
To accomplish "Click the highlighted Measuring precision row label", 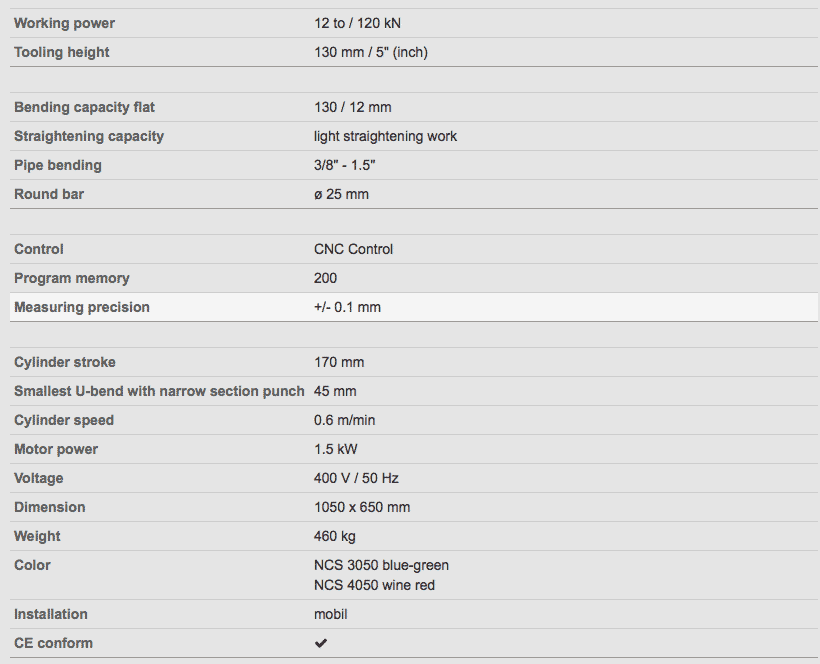I will pos(82,307).
